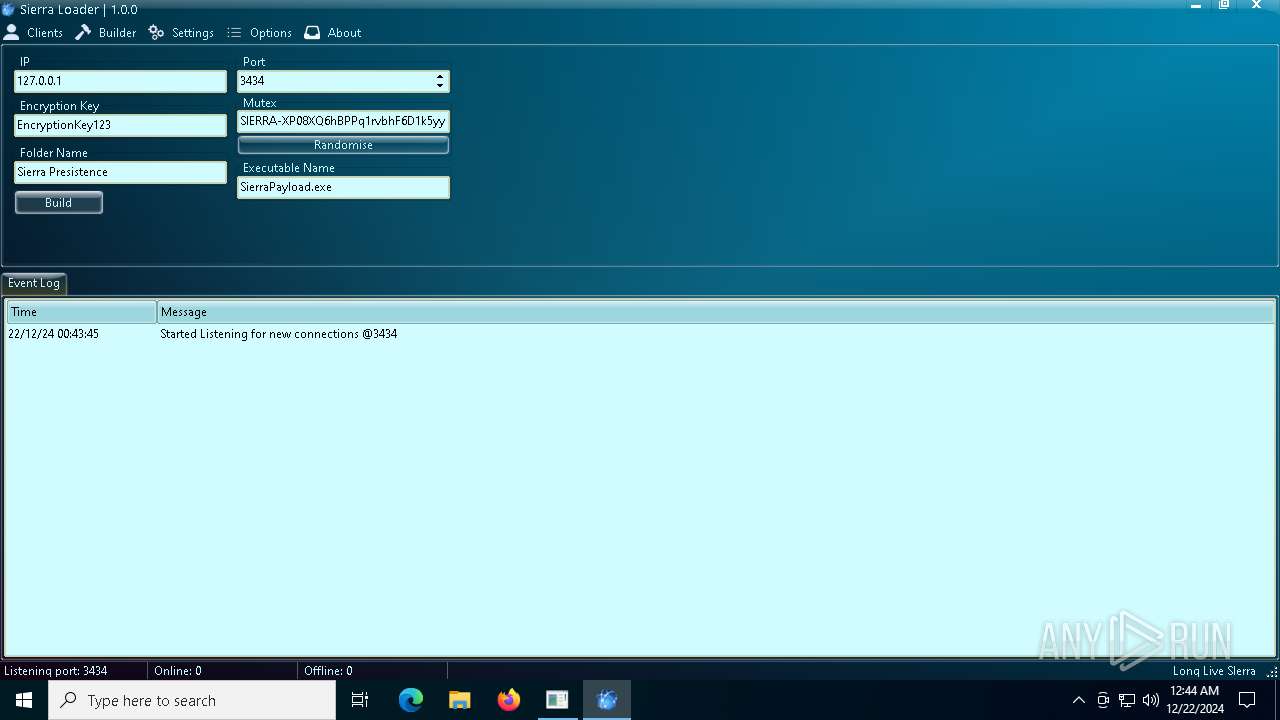Launch Microsoft Edge from taskbar
This screenshot has width=1280, height=720.
tap(411, 700)
